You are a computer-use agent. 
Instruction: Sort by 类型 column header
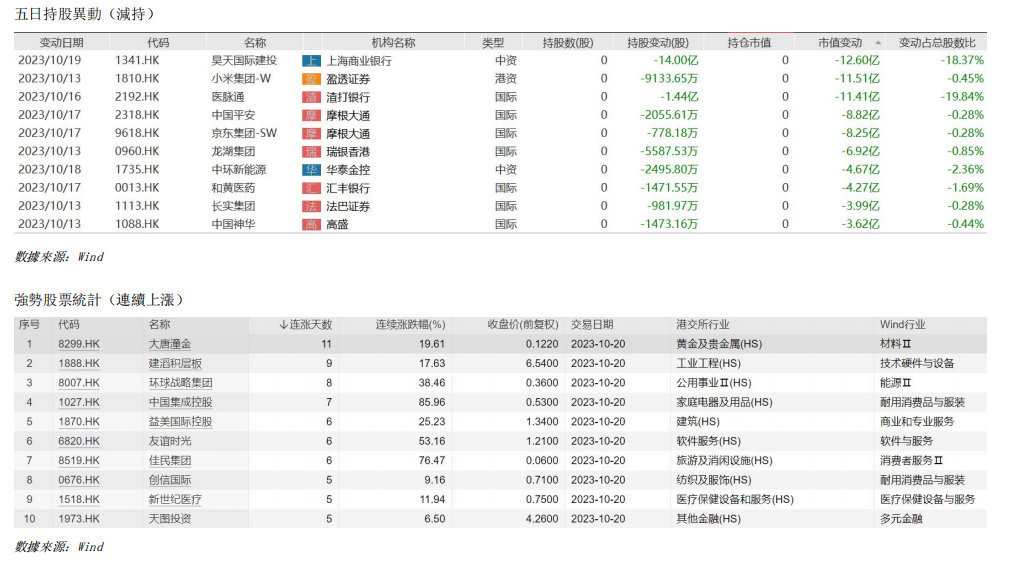coord(493,43)
